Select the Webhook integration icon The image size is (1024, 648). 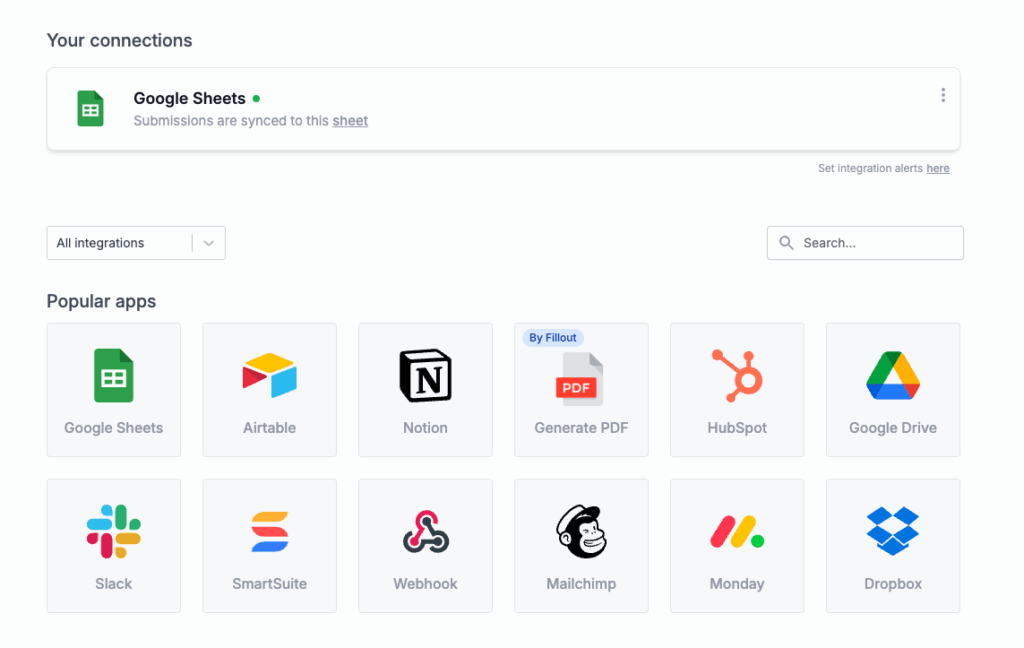click(x=425, y=532)
